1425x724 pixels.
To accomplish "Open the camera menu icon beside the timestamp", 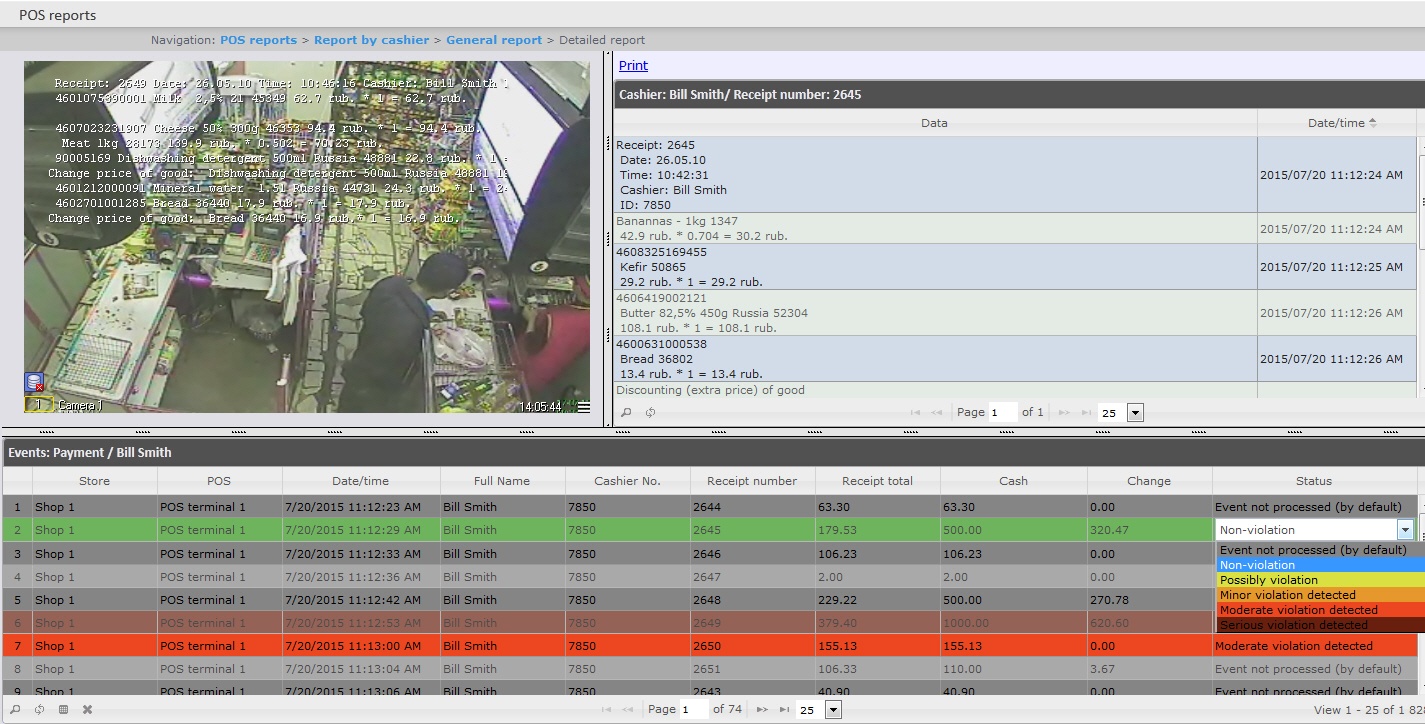I will click(x=583, y=407).
